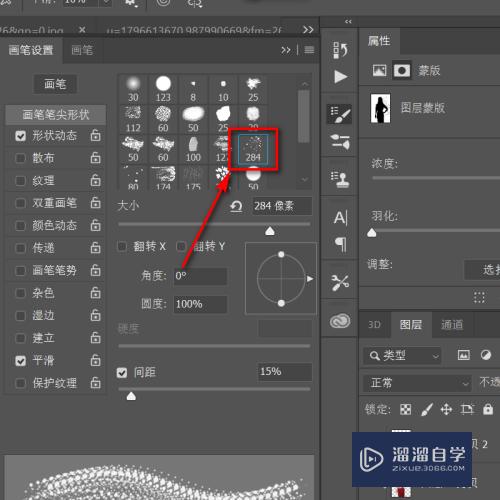The height and width of the screenshot is (500, 500).
Task: Enable the 纹理 checkbox
Action: point(21,181)
